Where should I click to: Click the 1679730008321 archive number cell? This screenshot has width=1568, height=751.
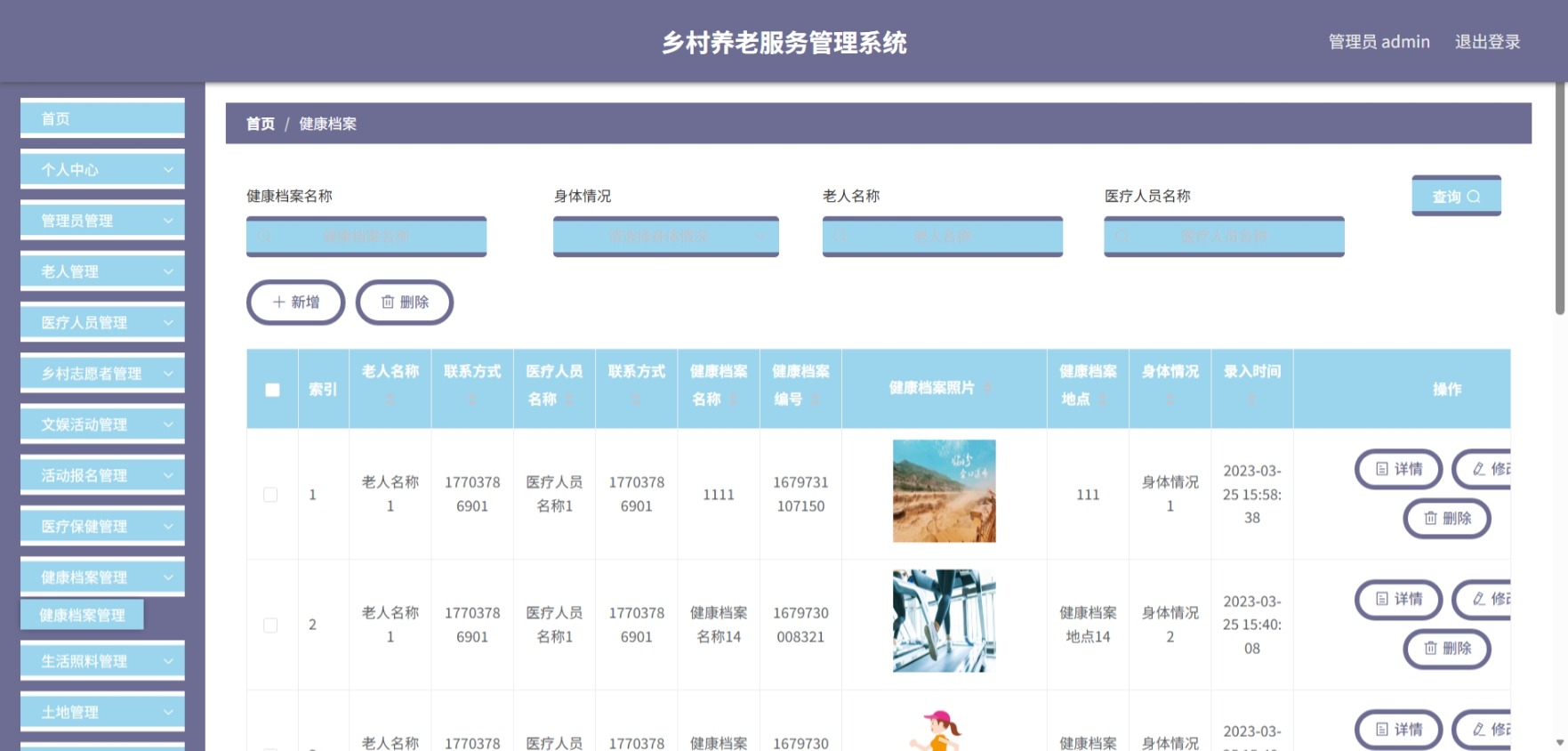click(x=800, y=625)
